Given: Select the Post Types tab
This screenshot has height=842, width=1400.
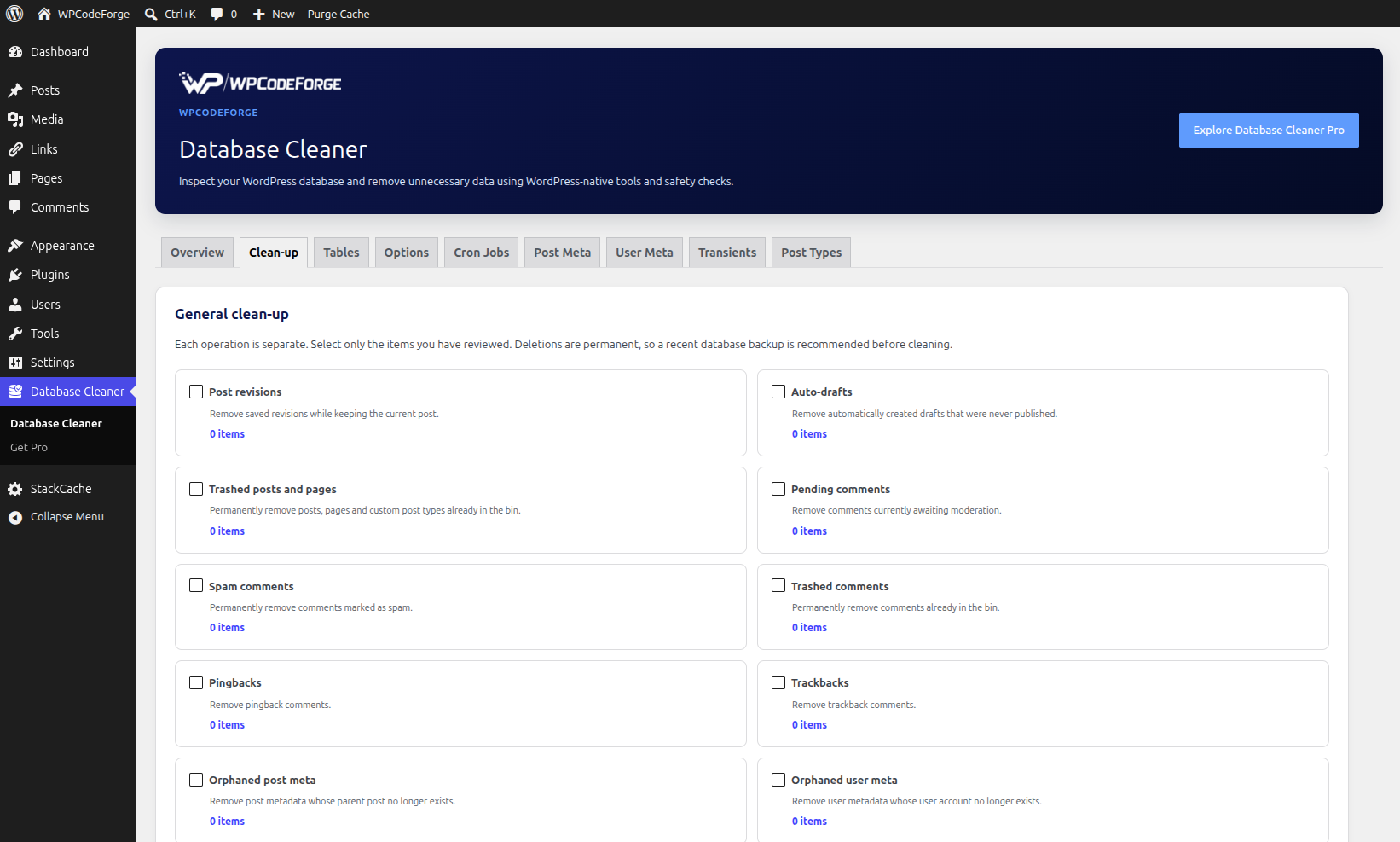Looking at the screenshot, I should click(812, 253).
